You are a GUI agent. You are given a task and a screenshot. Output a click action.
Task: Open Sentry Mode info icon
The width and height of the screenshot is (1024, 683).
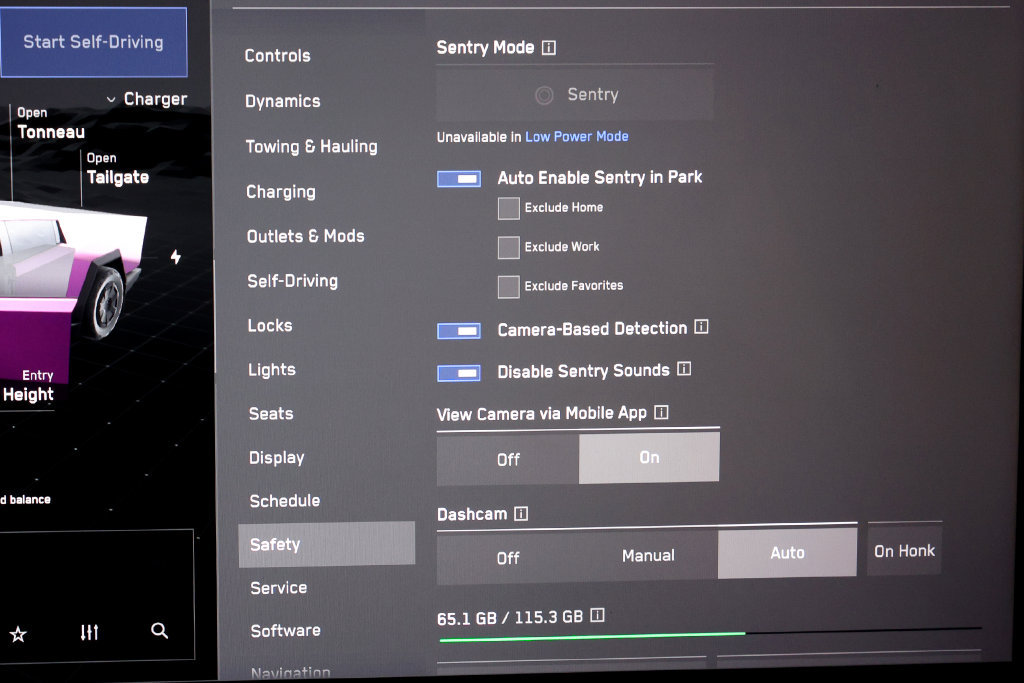pyautogui.click(x=549, y=48)
